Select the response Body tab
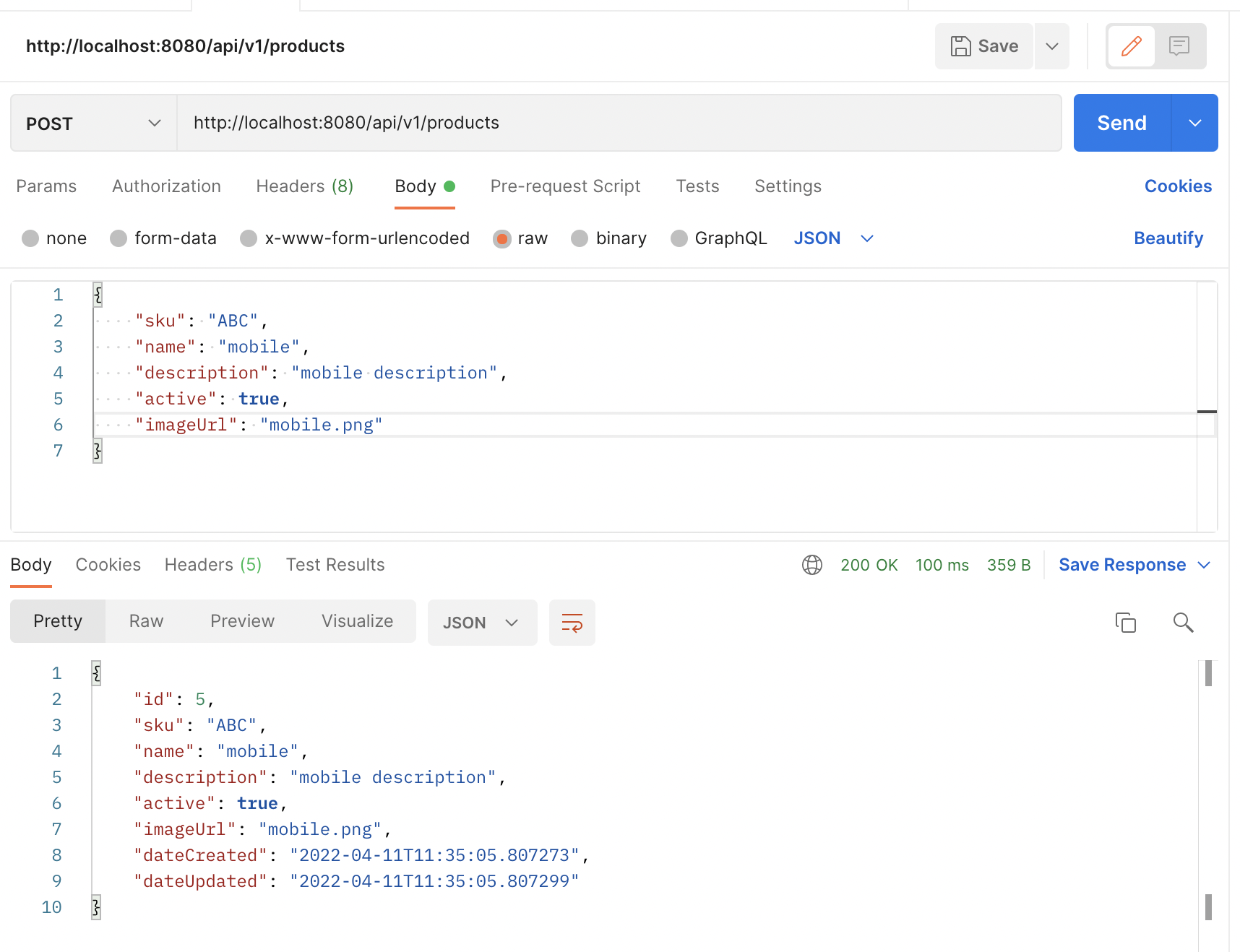The height and width of the screenshot is (952, 1240). [x=31, y=565]
